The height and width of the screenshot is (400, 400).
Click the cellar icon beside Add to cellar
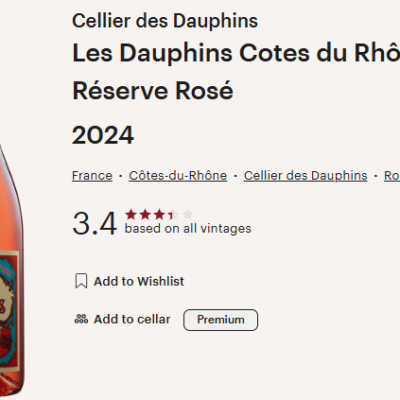[x=81, y=319]
